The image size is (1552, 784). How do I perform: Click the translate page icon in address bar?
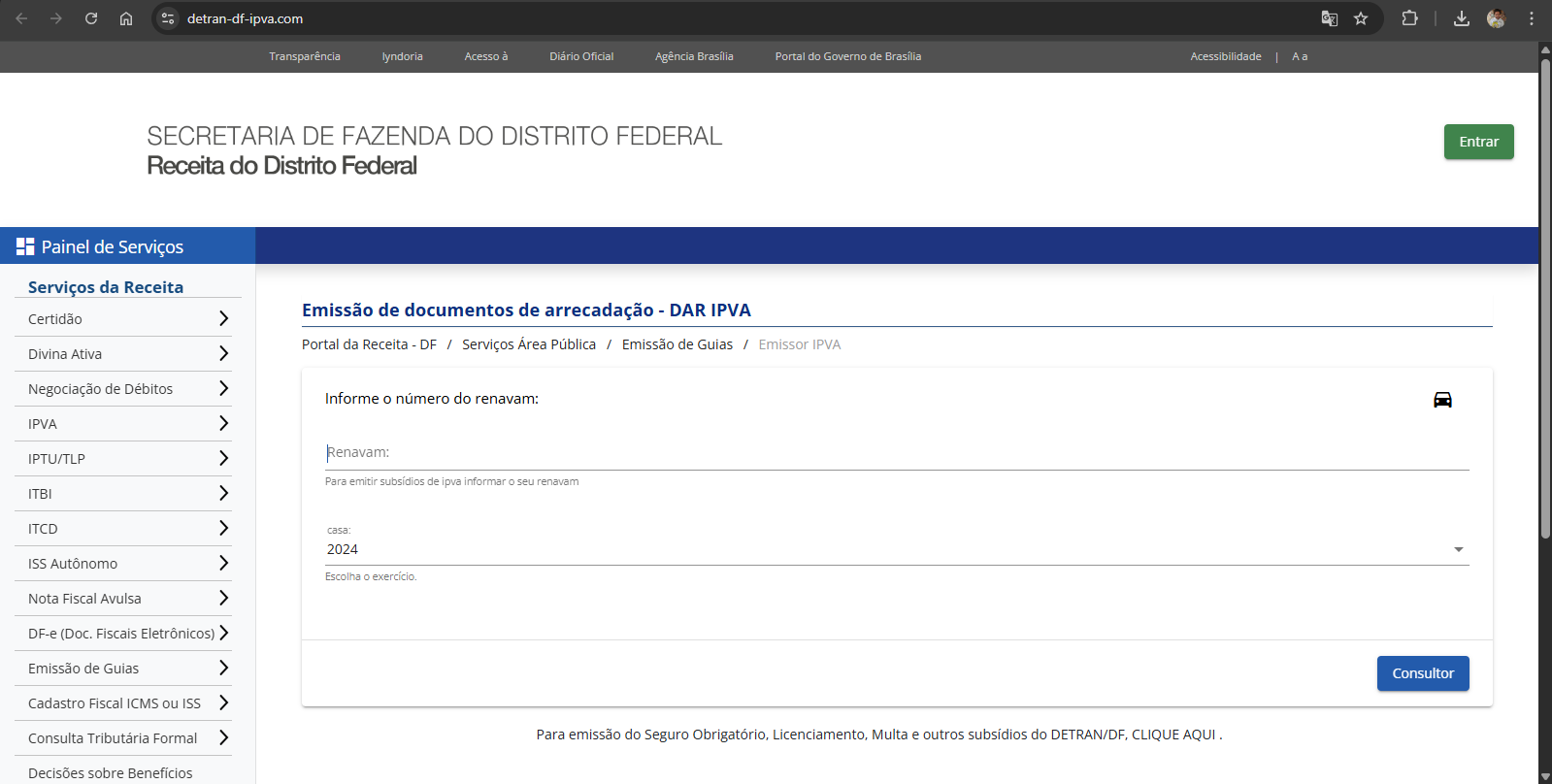(x=1329, y=18)
